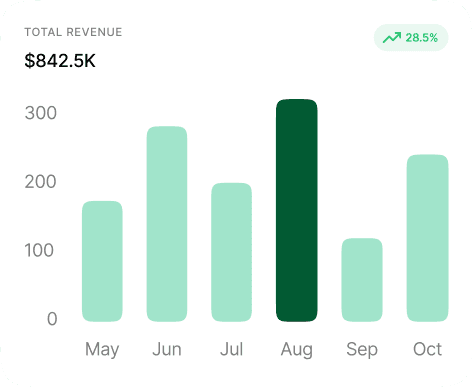Select the May revenue bar
This screenshot has height=388, width=473.
pyautogui.click(x=102, y=261)
